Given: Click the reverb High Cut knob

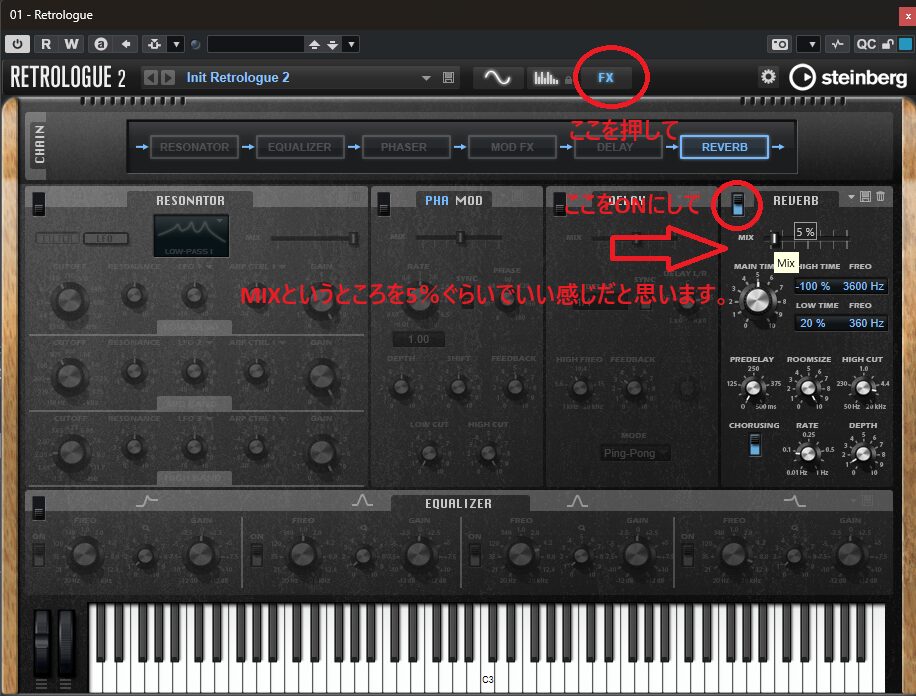Looking at the screenshot, I should (863, 387).
